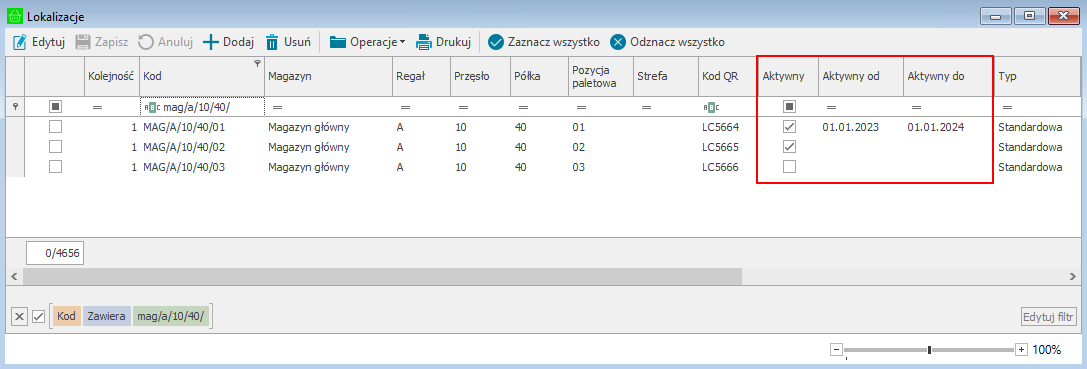Open the Operacje folder dropdown
Screen dimensions: 1087x369
[x=367, y=42]
